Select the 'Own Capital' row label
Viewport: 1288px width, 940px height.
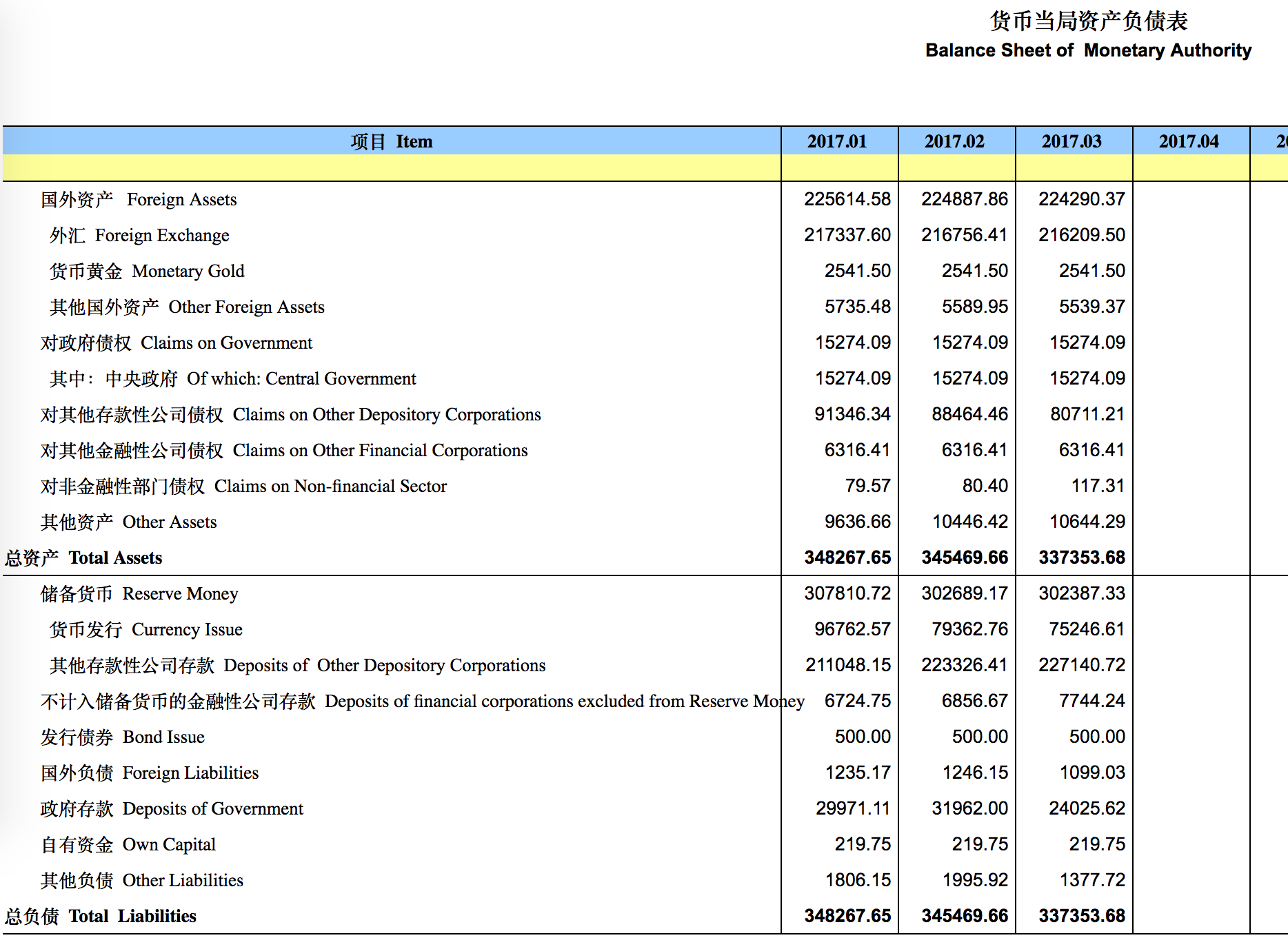[128, 844]
